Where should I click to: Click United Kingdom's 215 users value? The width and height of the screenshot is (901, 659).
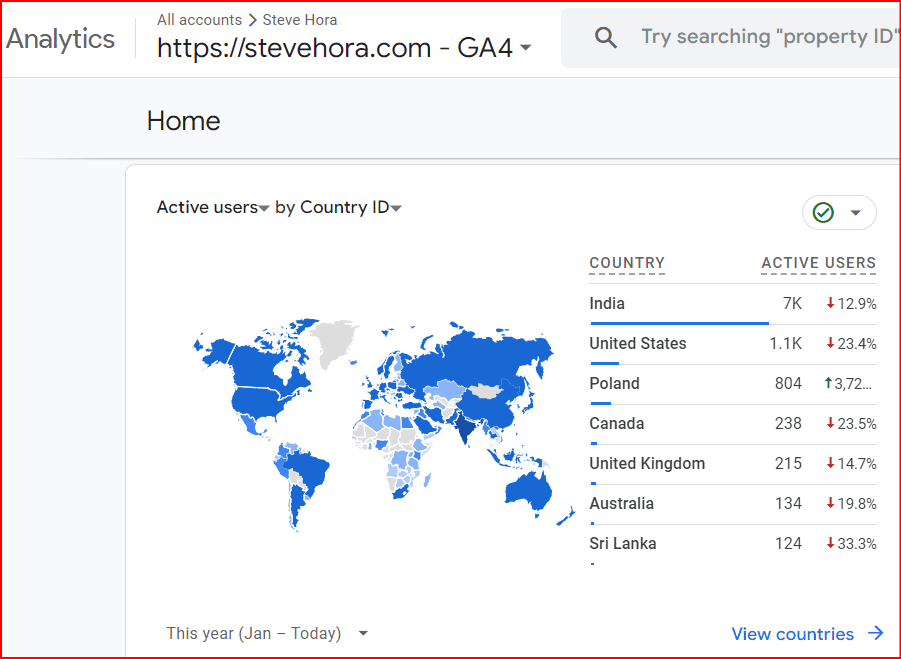pos(788,463)
